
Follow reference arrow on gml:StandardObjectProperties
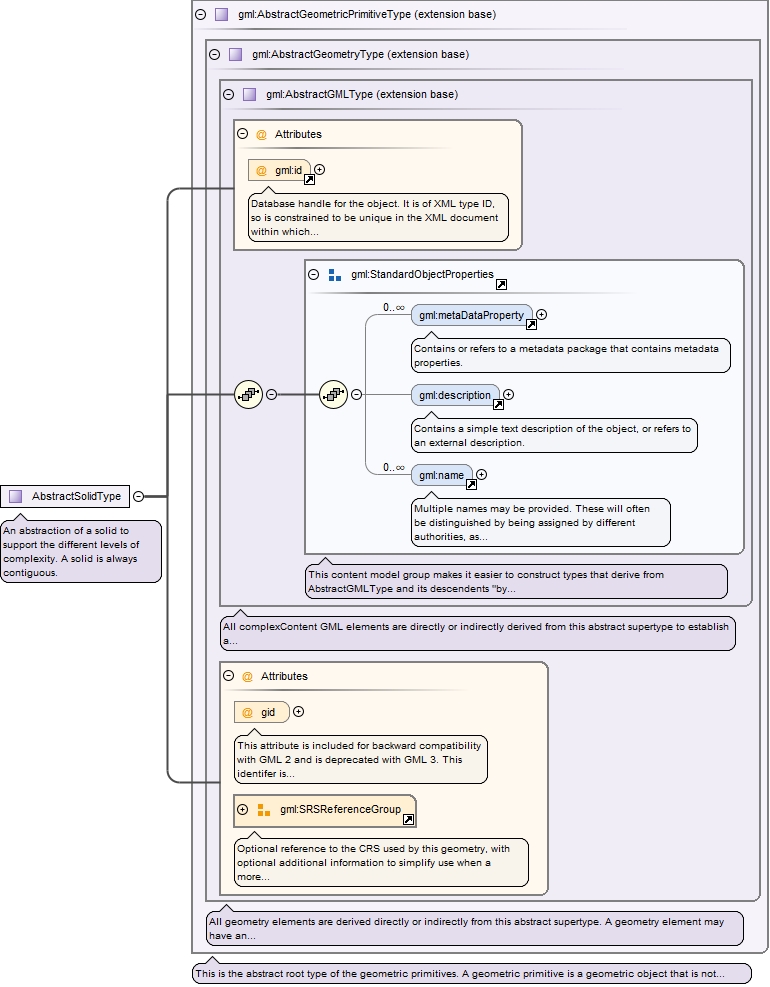coord(501,285)
